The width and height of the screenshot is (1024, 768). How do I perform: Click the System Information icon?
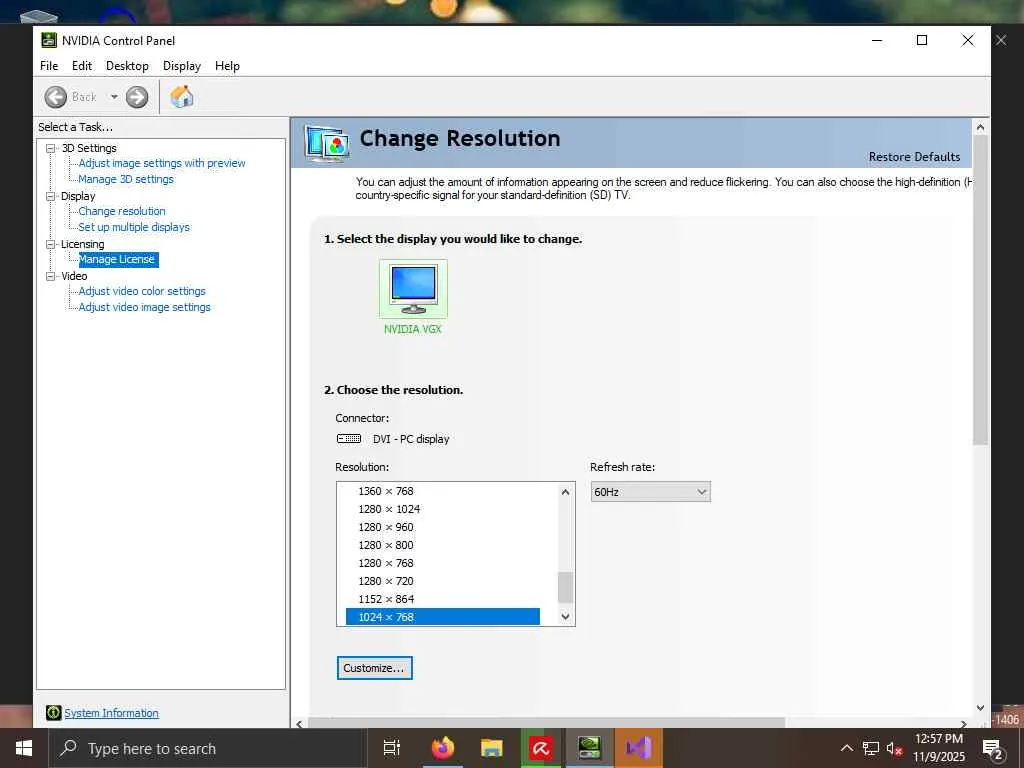(x=54, y=713)
